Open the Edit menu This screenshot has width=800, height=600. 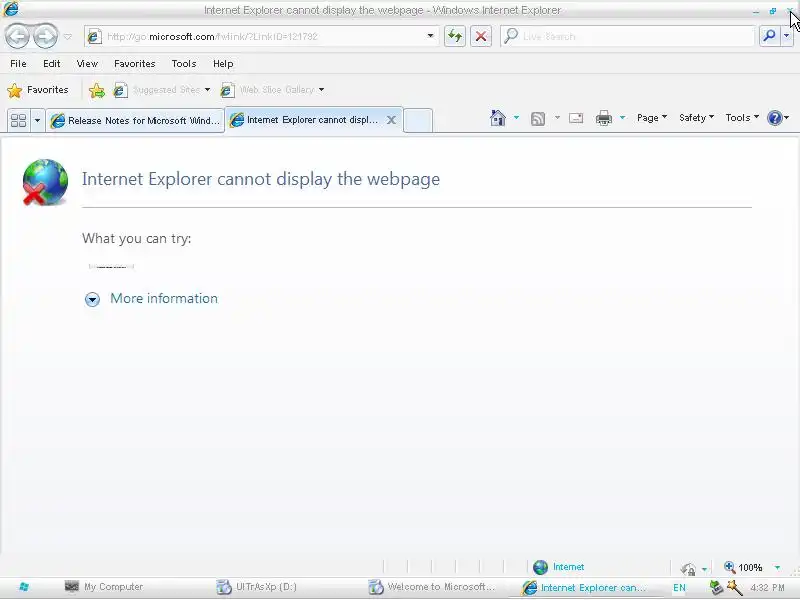52,64
